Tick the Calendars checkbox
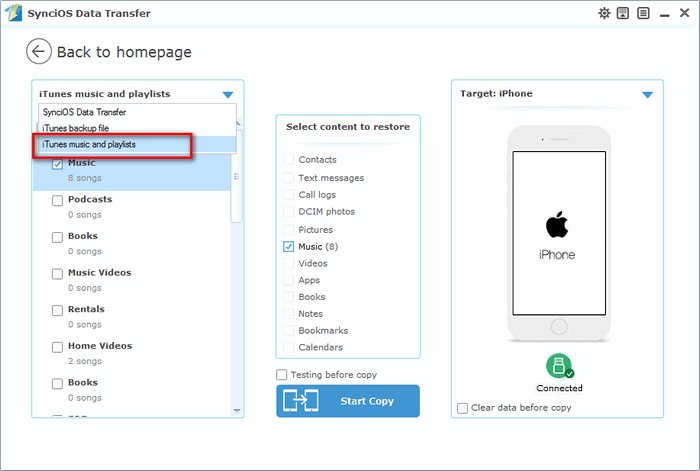Image resolution: width=700 pixels, height=471 pixels. (x=288, y=347)
